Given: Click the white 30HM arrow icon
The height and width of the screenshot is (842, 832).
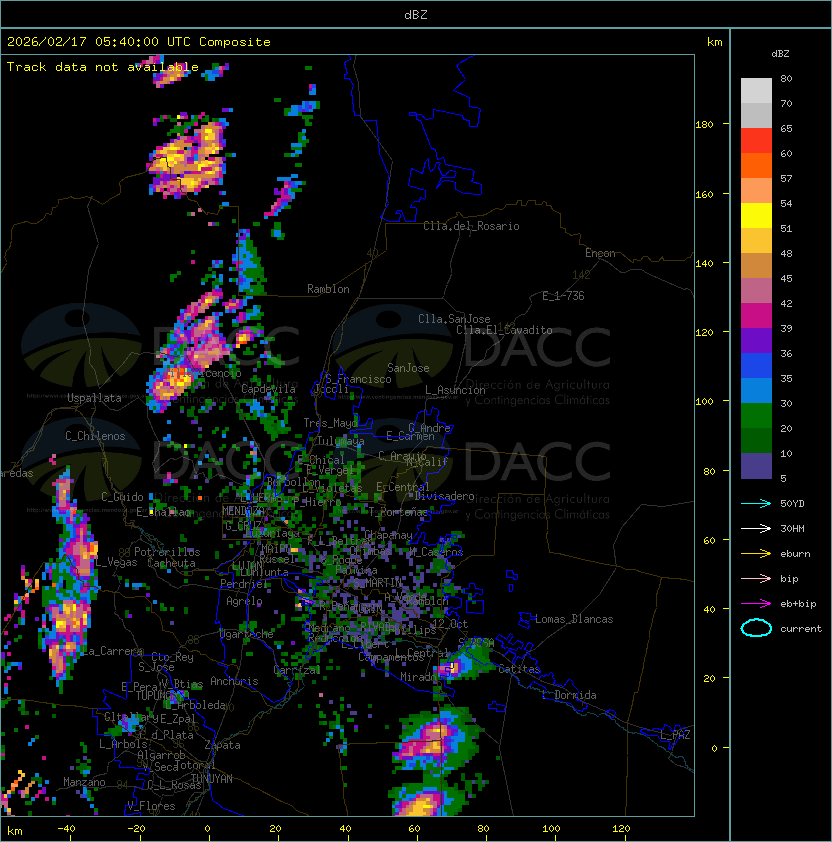Looking at the screenshot, I should tap(756, 528).
